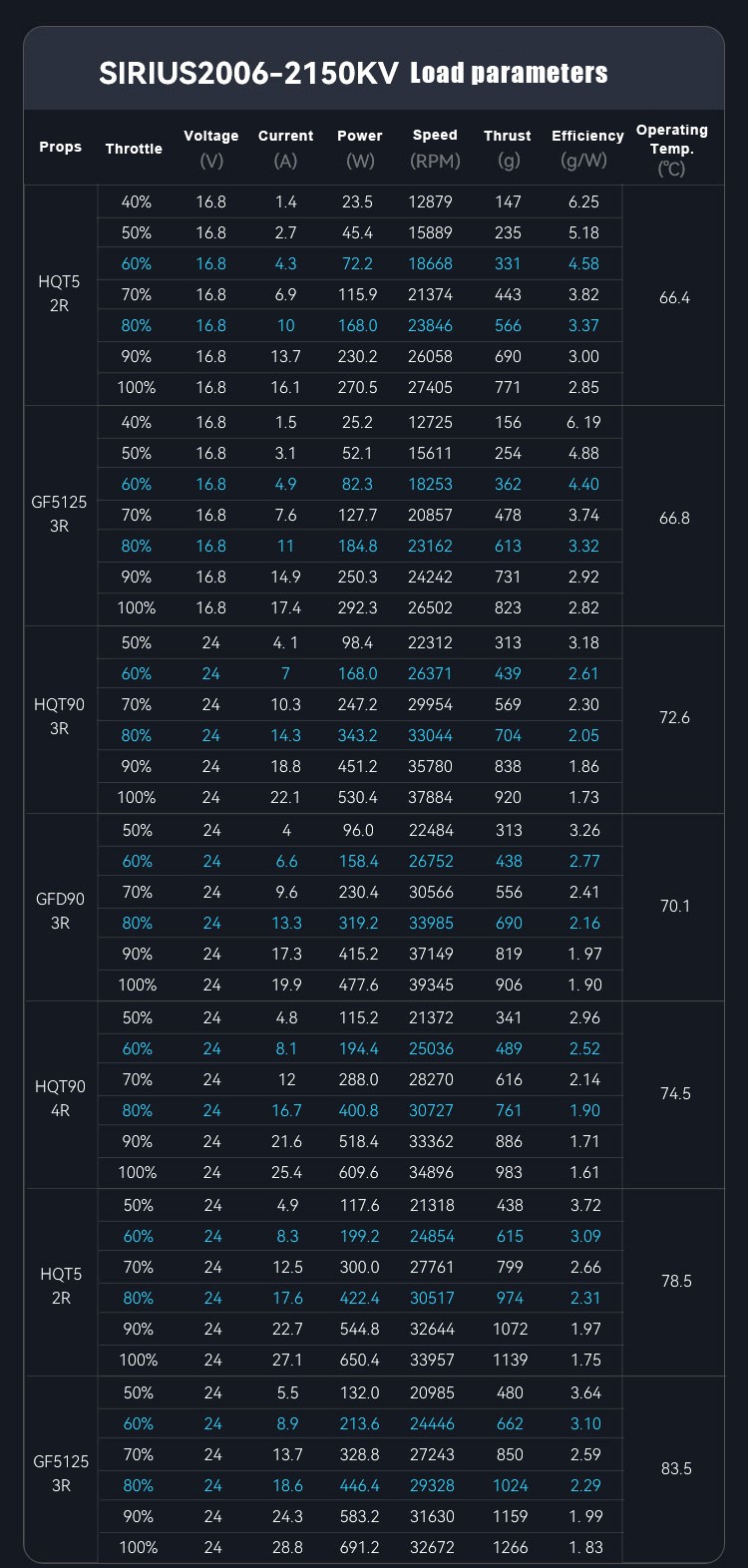Screen dimensions: 748x1568
Task: Click the Speed (RPM) column header
Action: pos(435,147)
